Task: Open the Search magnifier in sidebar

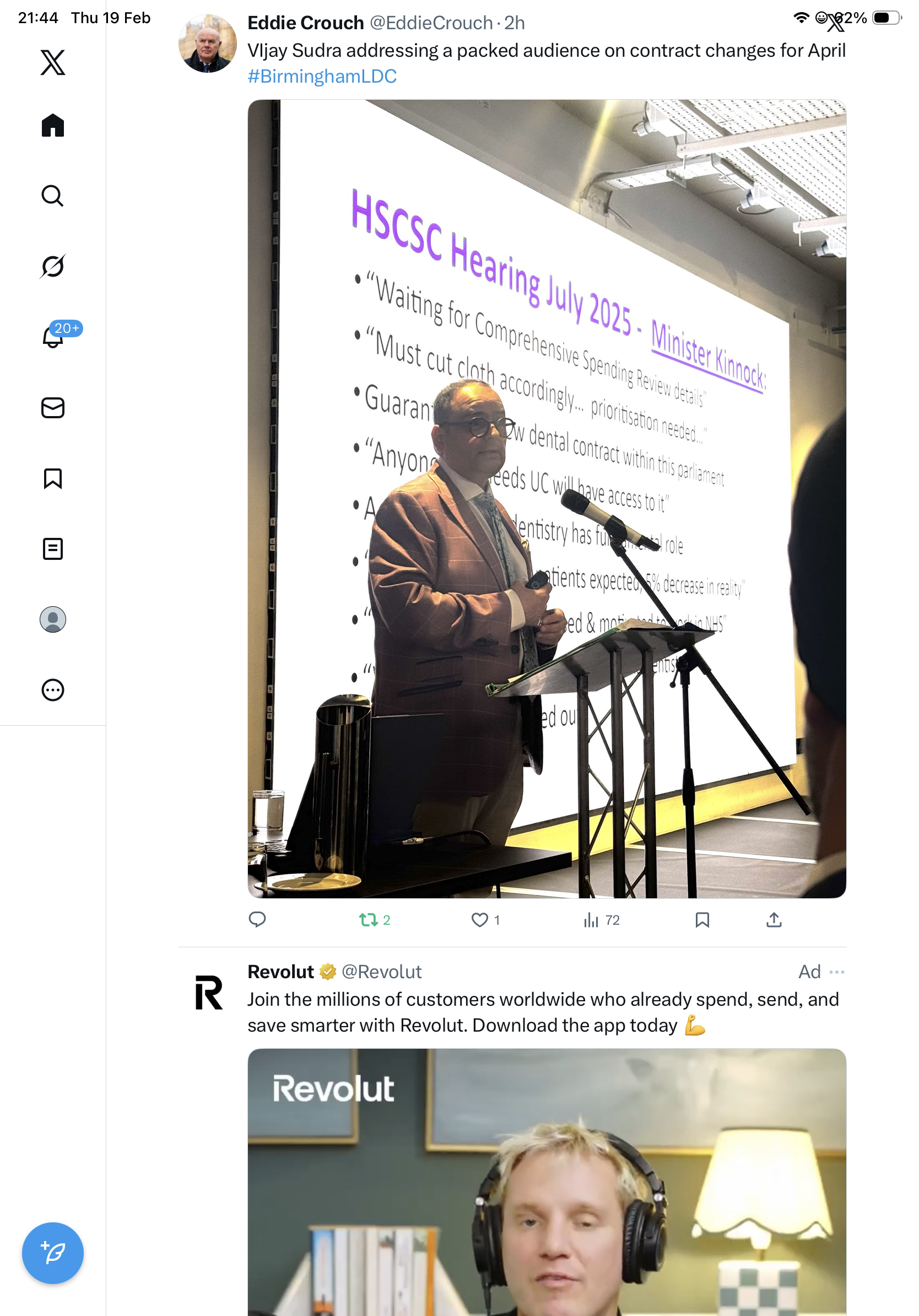Action: coord(53,196)
